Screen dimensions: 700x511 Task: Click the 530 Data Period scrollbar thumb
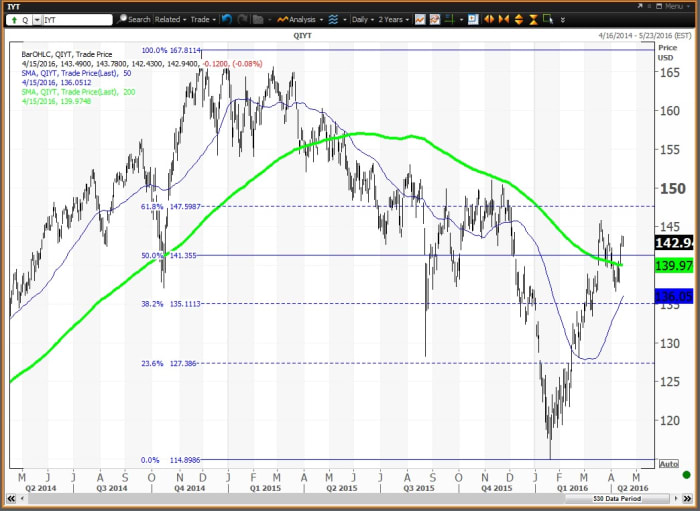pyautogui.click(x=617, y=499)
